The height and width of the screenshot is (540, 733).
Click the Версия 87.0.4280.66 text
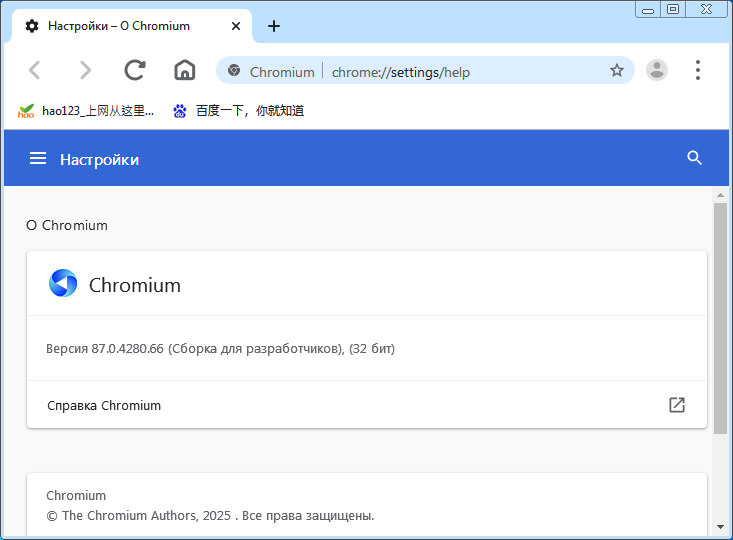click(x=220, y=349)
